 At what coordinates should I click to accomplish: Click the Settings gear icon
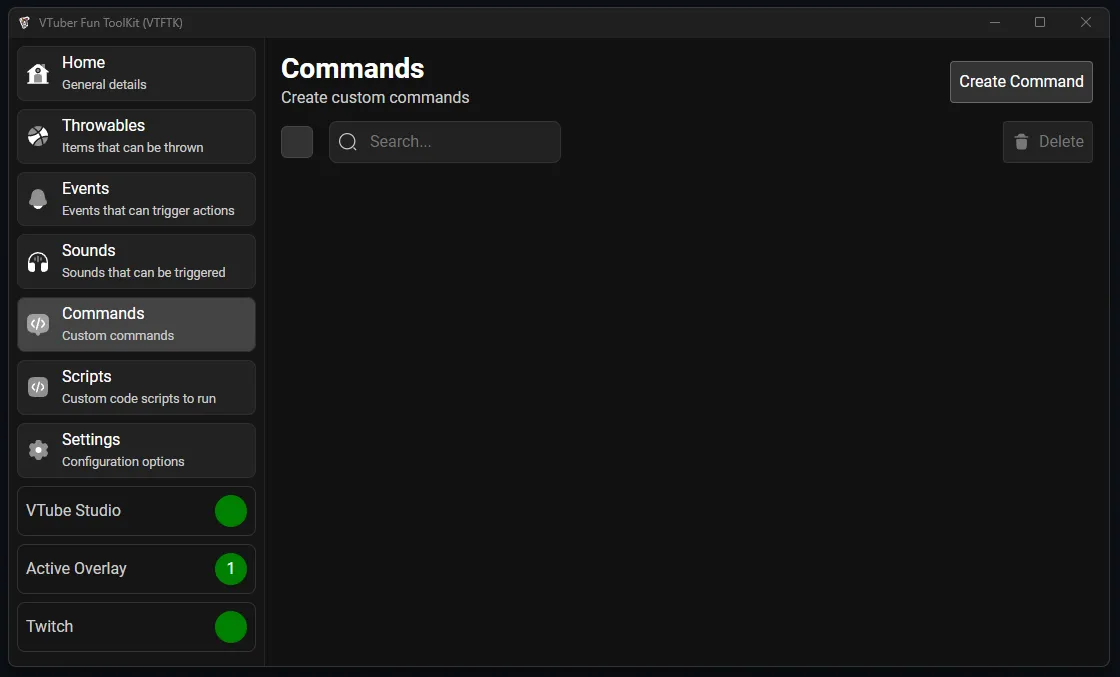tap(38, 450)
